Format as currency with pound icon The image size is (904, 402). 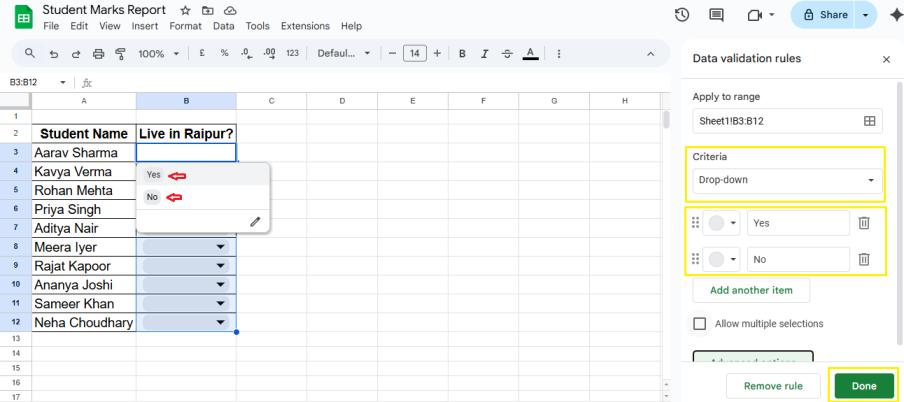coord(202,53)
